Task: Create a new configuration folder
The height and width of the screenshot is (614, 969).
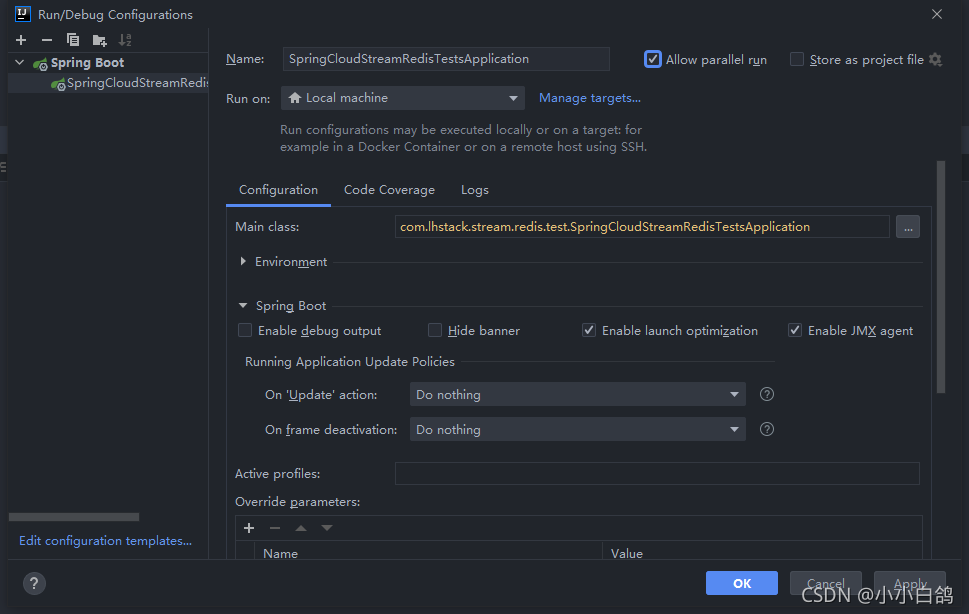Action: coord(99,41)
